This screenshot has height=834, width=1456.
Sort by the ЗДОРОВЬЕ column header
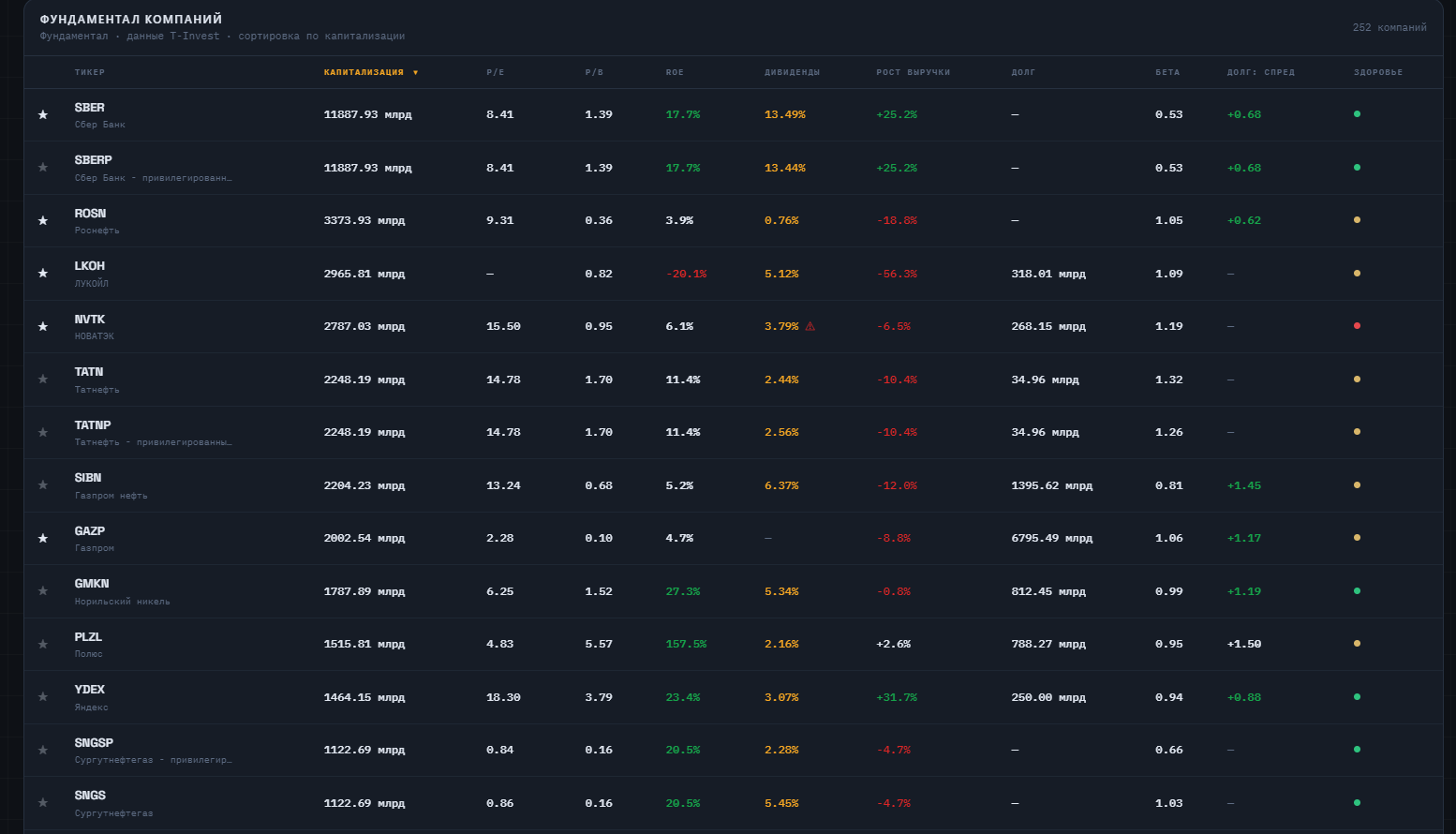pyautogui.click(x=1378, y=72)
